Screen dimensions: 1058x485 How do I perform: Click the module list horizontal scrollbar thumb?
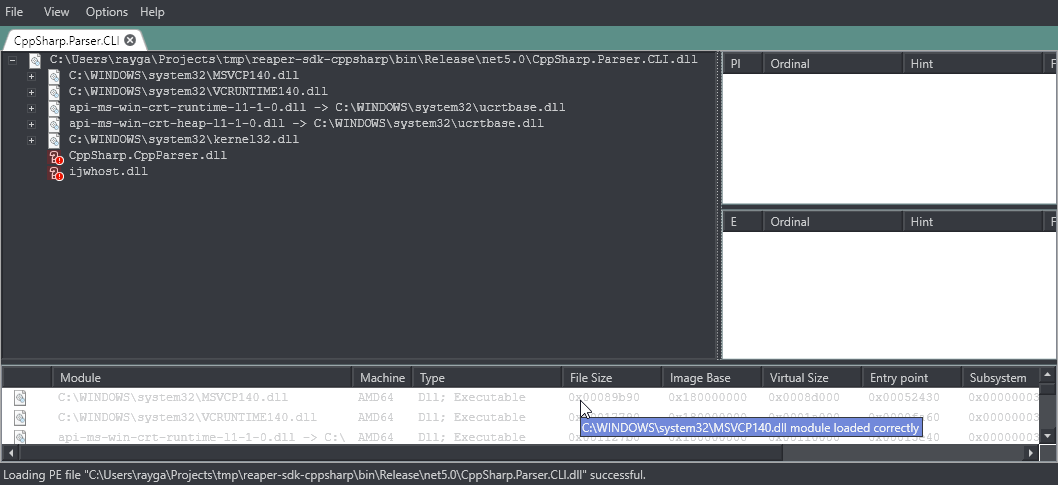(x=399, y=452)
